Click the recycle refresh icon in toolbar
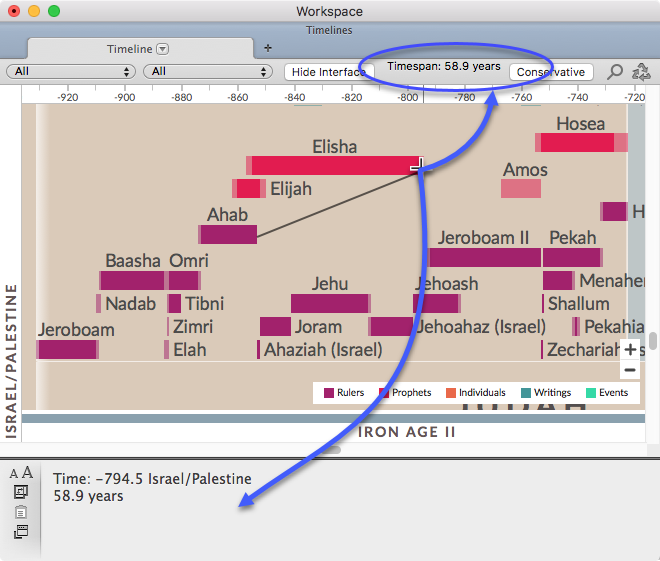The image size is (660, 561). click(x=642, y=72)
